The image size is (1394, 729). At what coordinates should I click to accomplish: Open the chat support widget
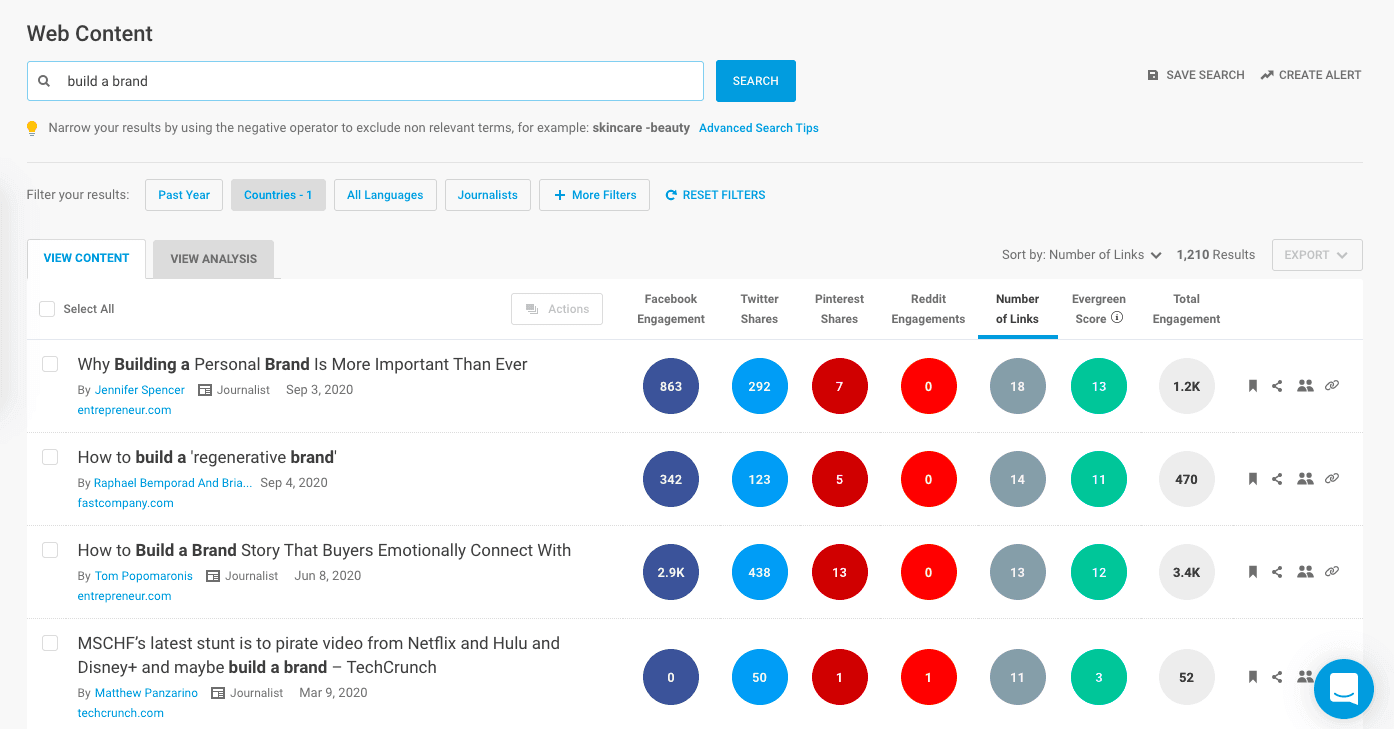(1344, 689)
